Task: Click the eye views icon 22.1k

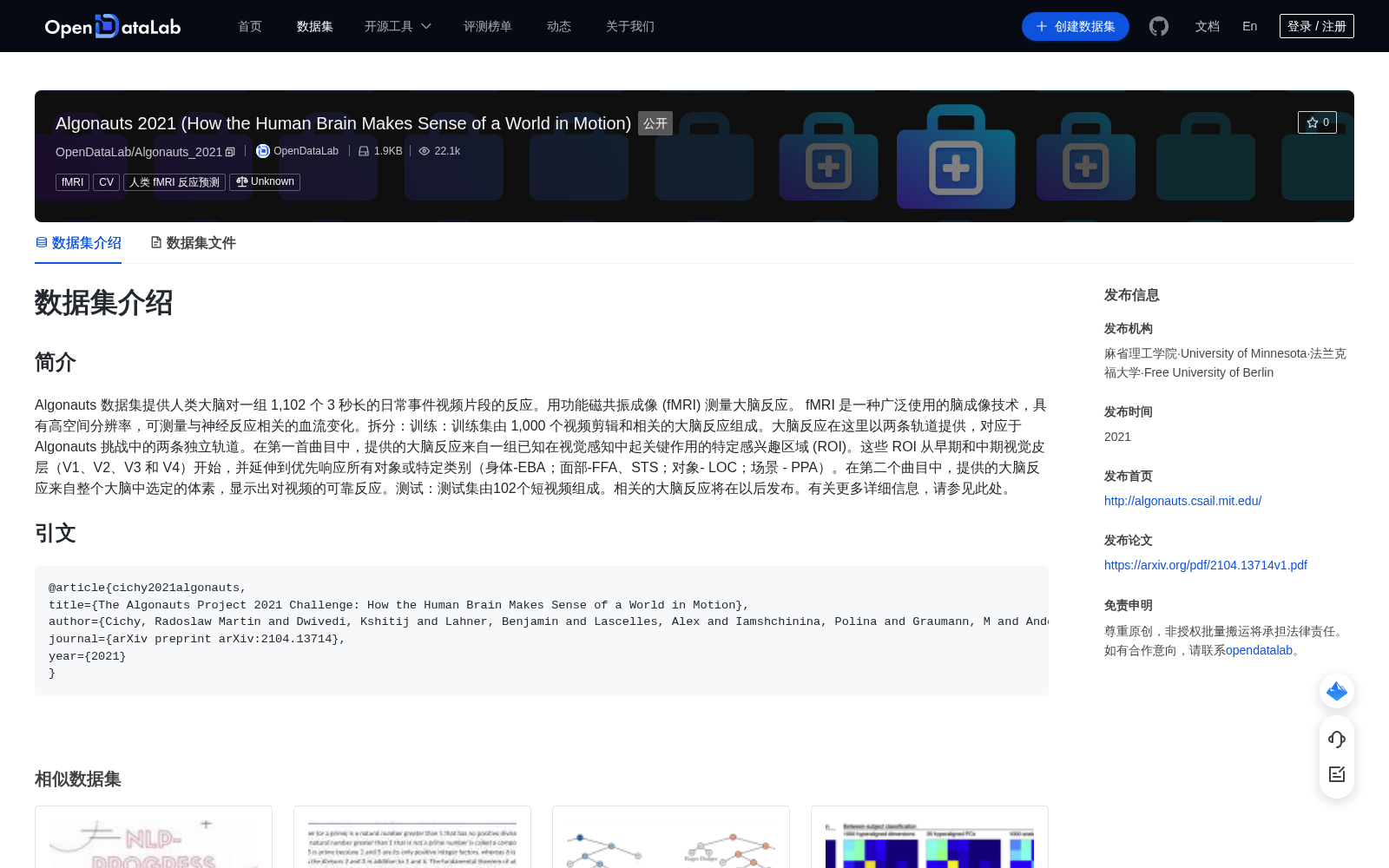Action: click(425, 151)
